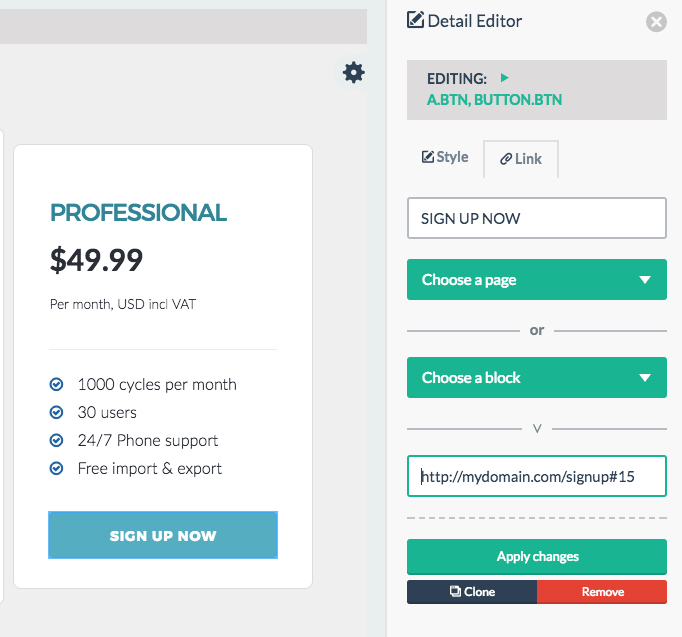Click checkmark beside Free import & export
682x637 pixels.
coord(56,468)
